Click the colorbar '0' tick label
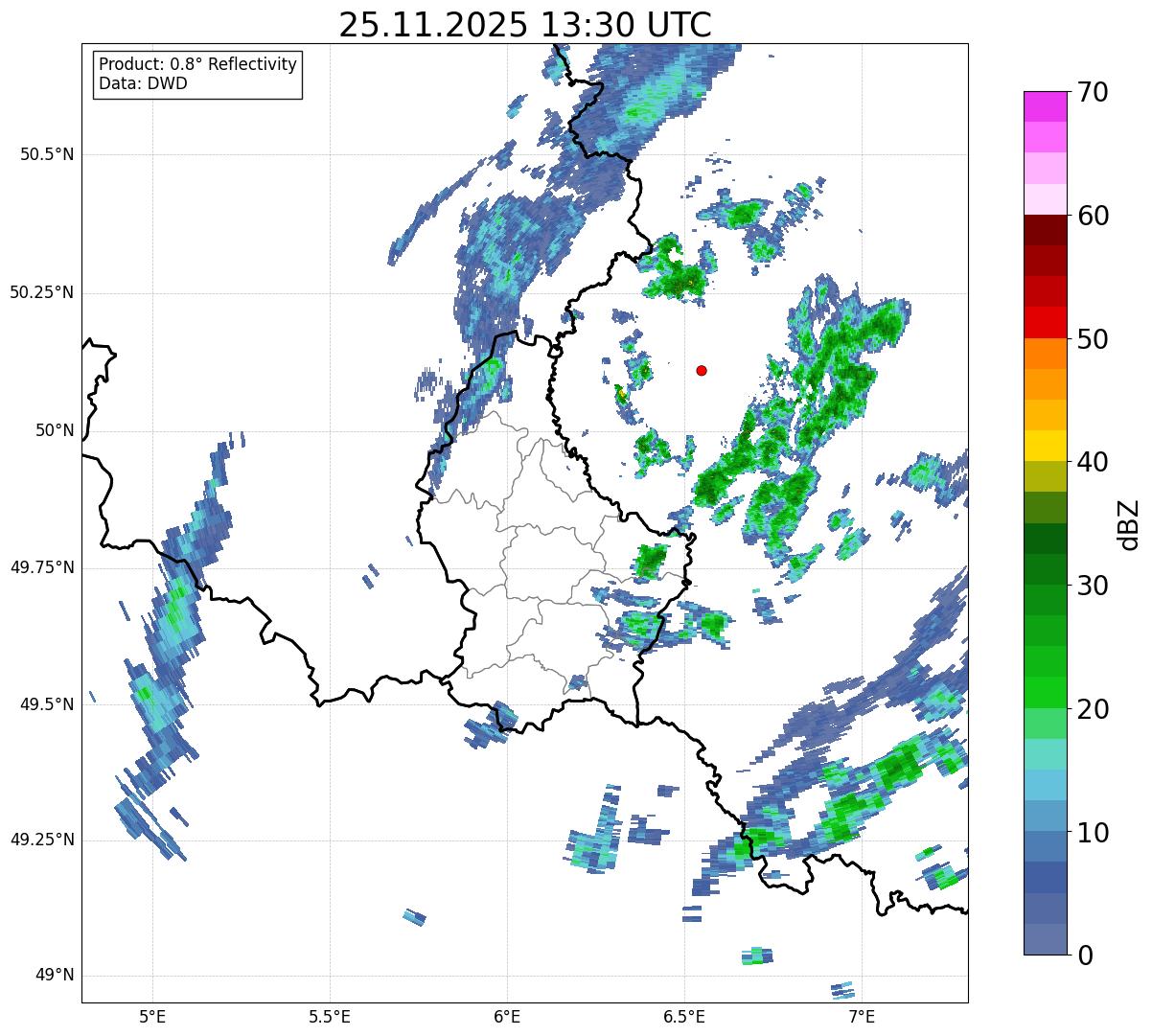The image size is (1152, 1036). (1084, 955)
